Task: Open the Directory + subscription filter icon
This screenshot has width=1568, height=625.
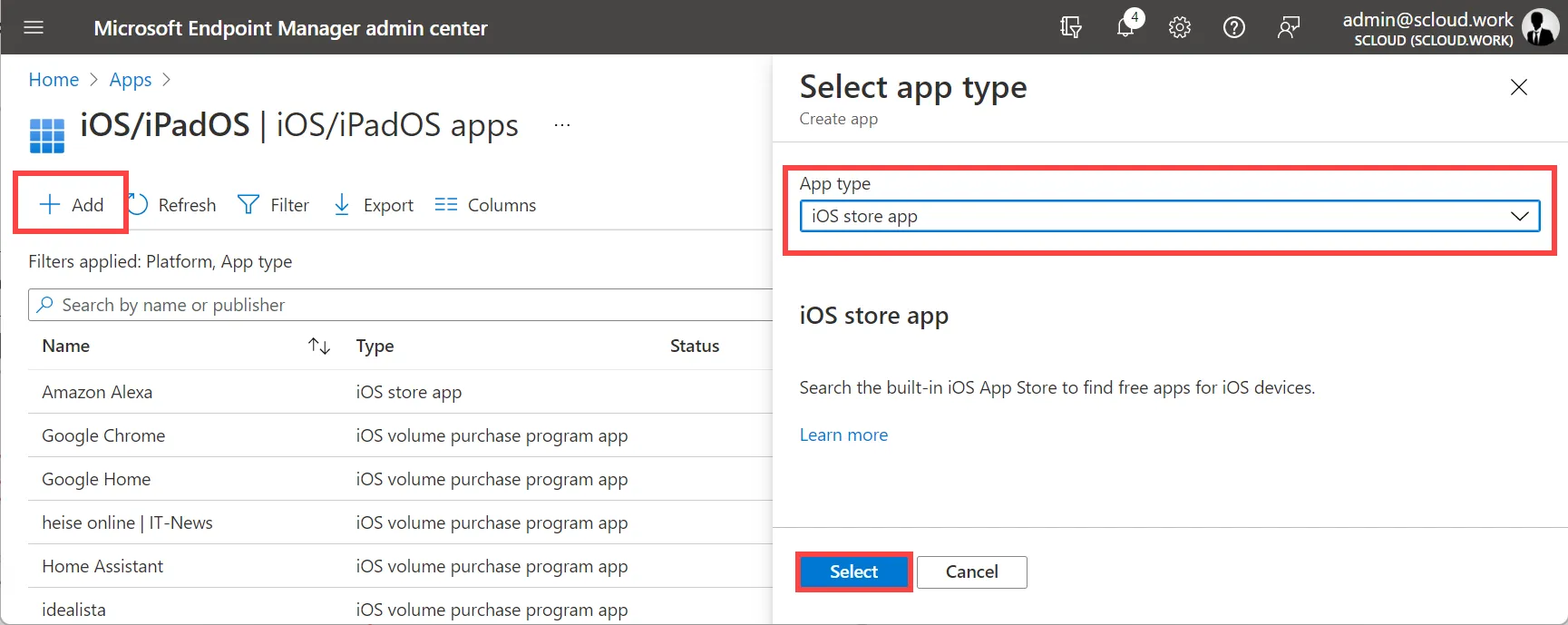Action: [1071, 27]
